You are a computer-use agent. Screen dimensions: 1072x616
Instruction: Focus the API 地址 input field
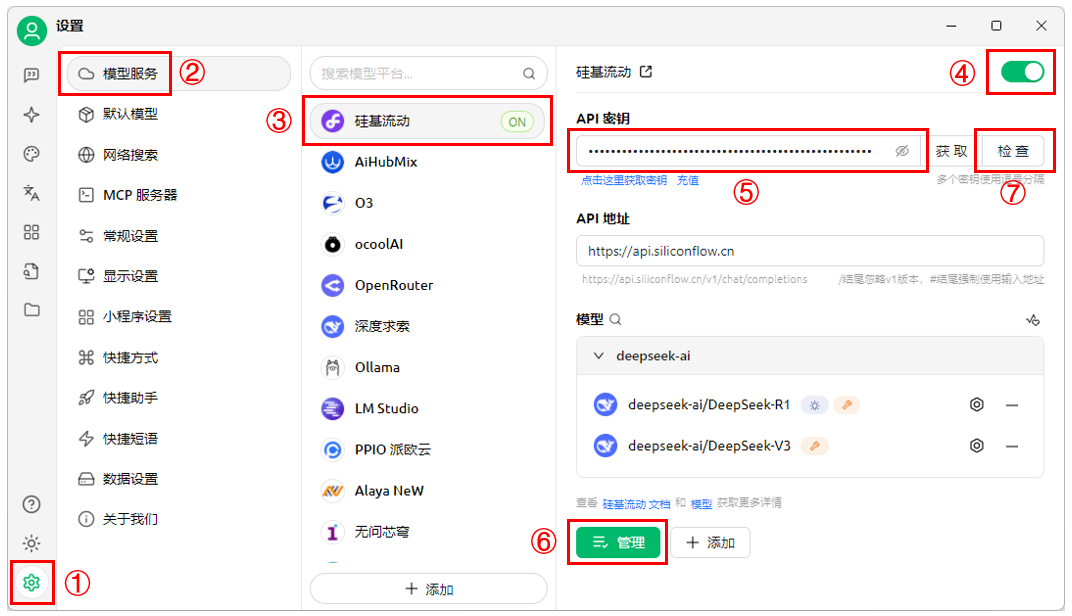810,251
